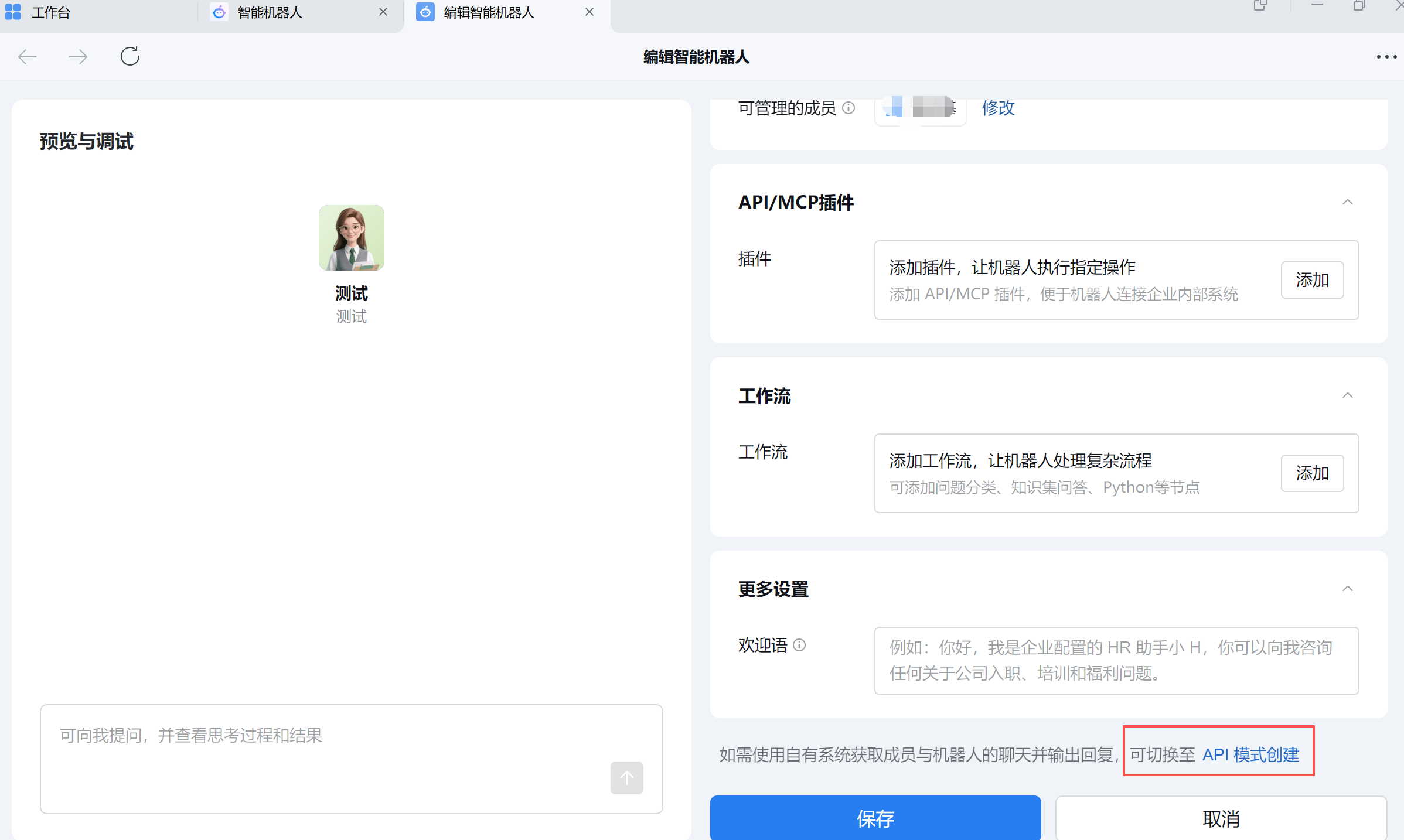Screen dimensions: 1404x840
Task: Focus the preview chat question input box
Action: (352, 759)
